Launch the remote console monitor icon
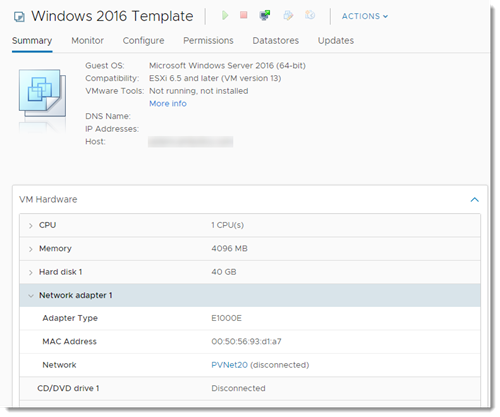This screenshot has width=500, height=417. [265, 15]
